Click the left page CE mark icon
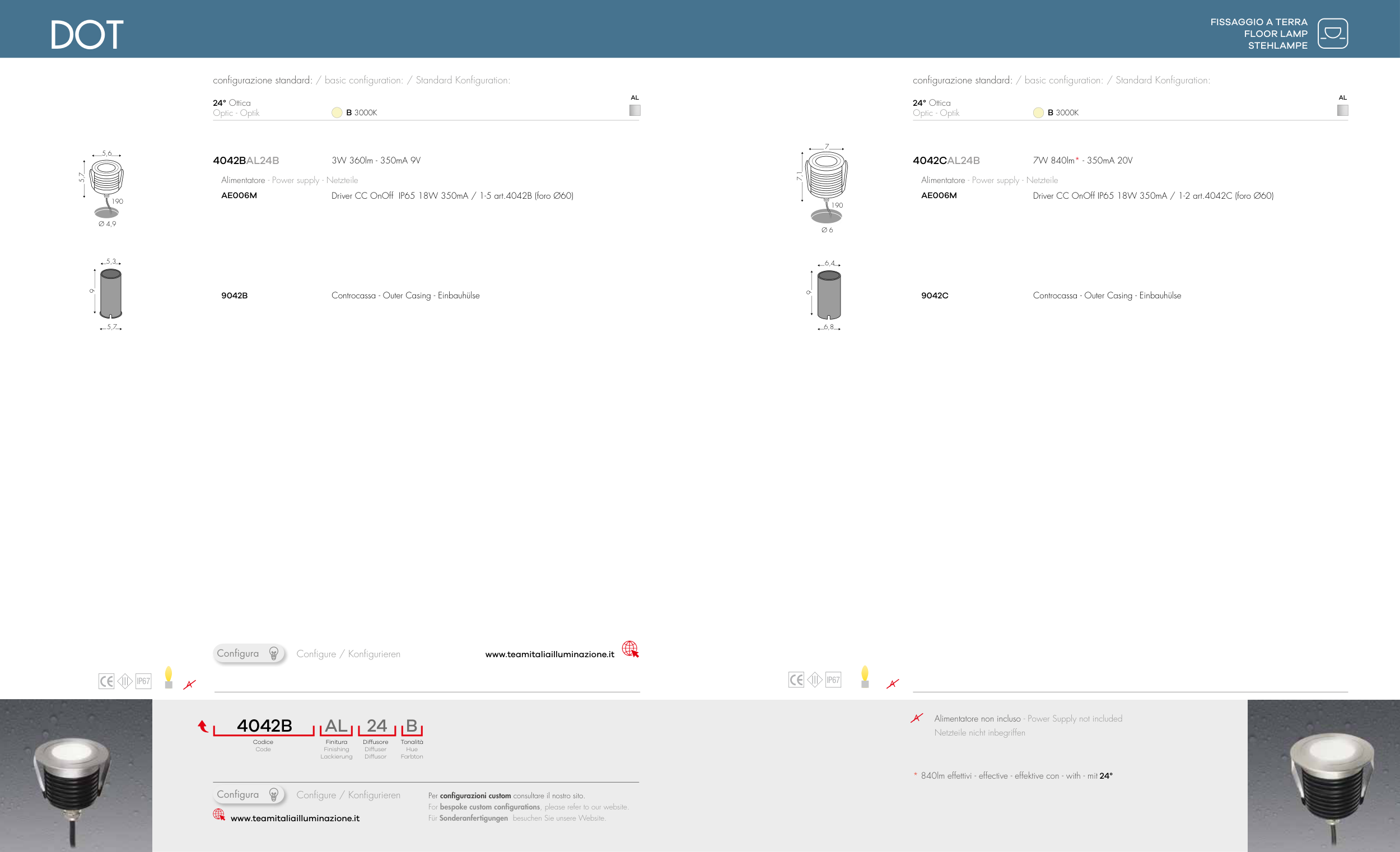 [106, 681]
